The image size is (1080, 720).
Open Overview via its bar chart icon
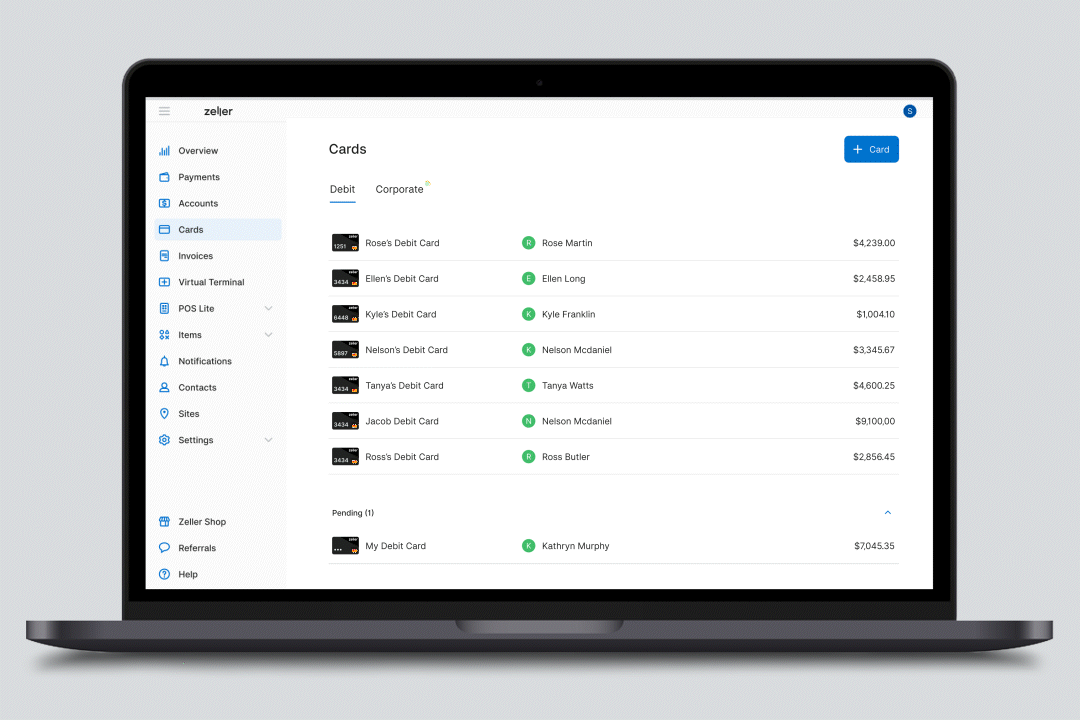(164, 151)
